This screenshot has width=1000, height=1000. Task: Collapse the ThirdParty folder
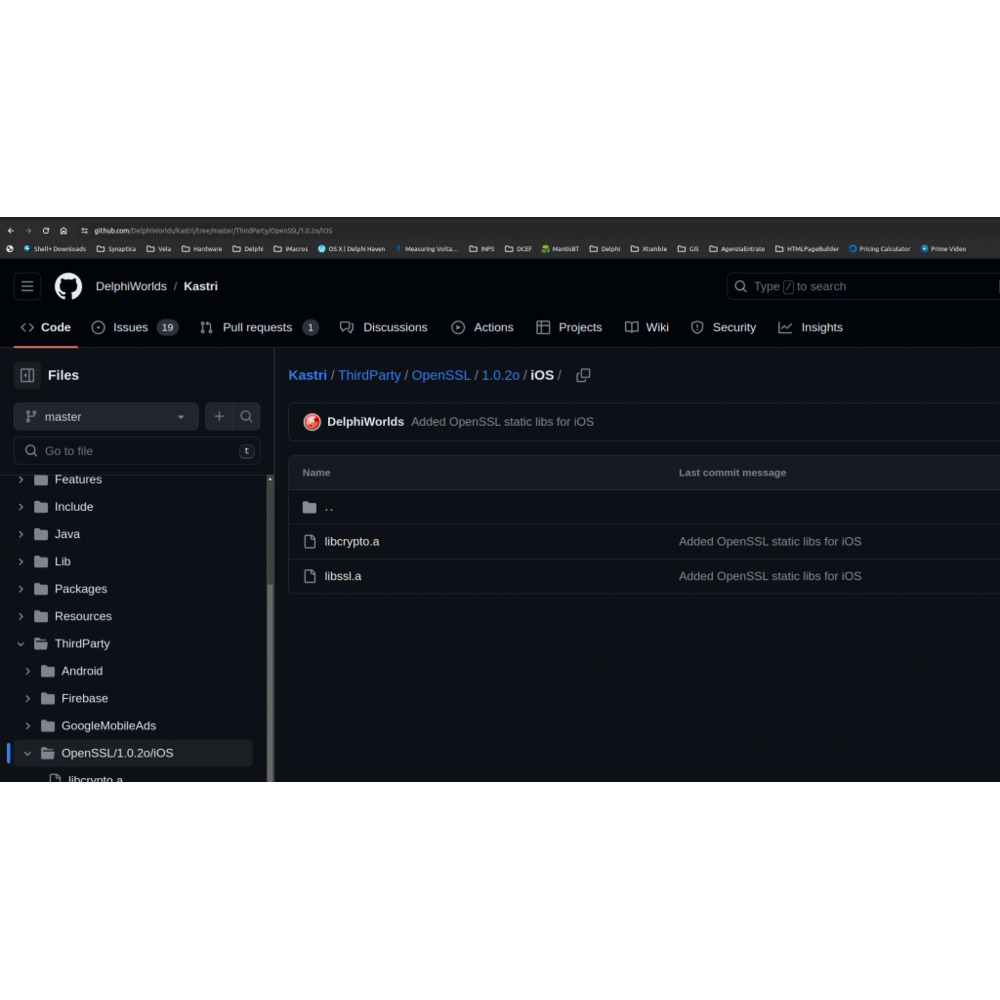tap(21, 644)
